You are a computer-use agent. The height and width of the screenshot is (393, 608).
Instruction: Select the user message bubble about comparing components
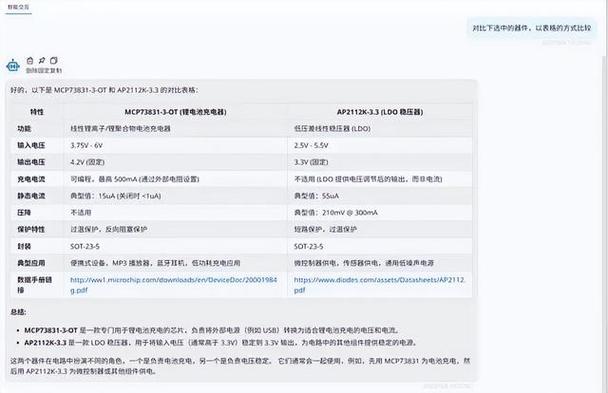click(531, 28)
